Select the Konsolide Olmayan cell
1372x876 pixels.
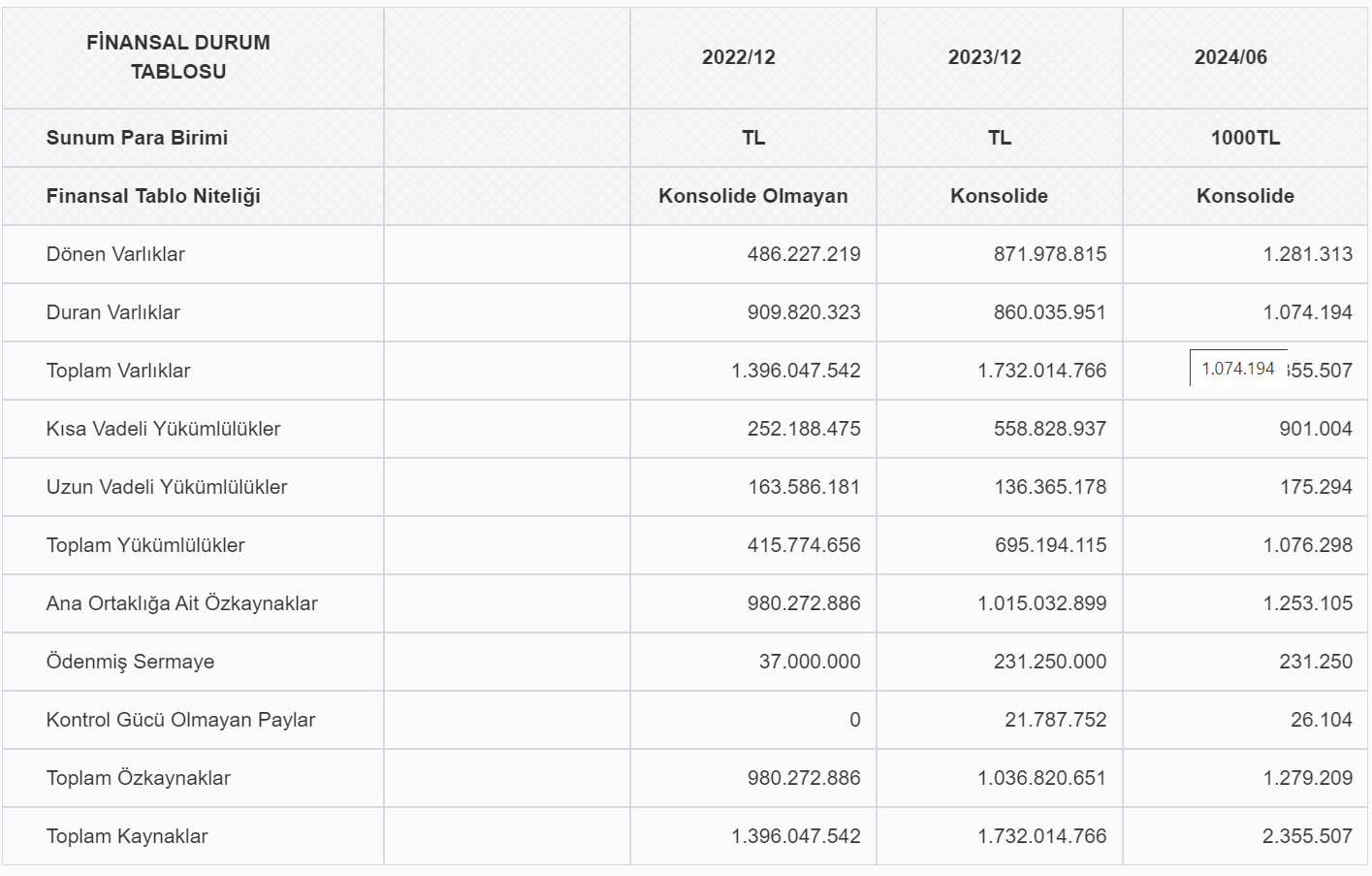pos(753,196)
